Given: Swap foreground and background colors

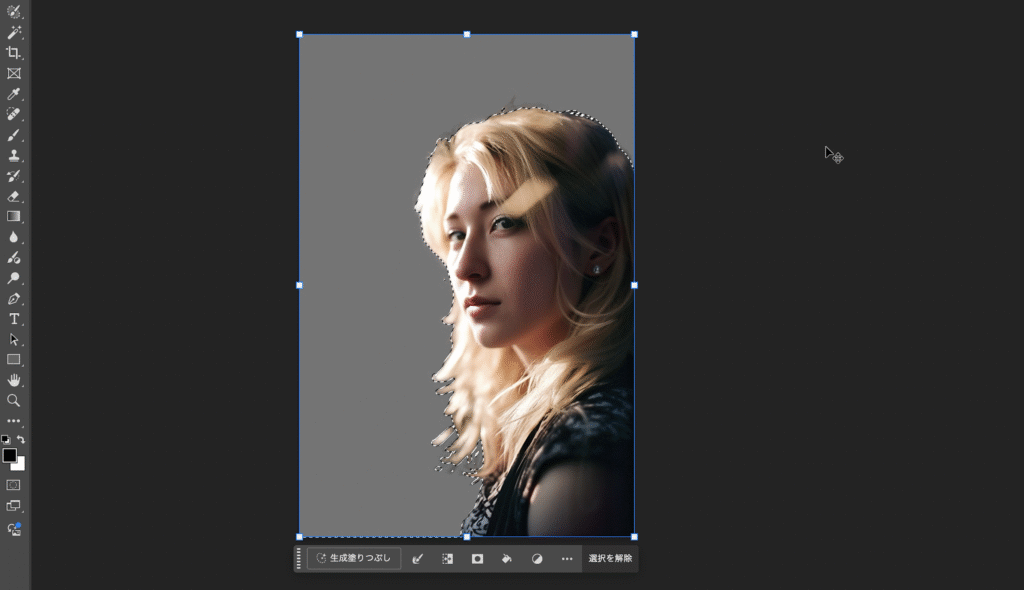Looking at the screenshot, I should tap(21, 439).
